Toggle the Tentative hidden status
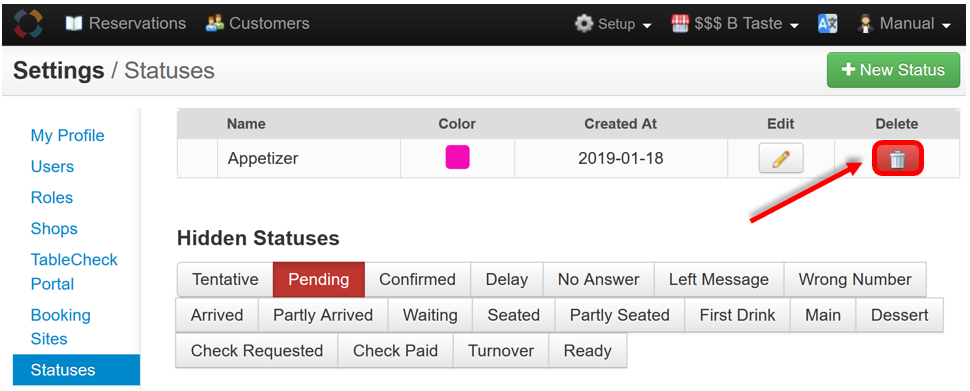The width and height of the screenshot is (970, 391). tap(225, 280)
